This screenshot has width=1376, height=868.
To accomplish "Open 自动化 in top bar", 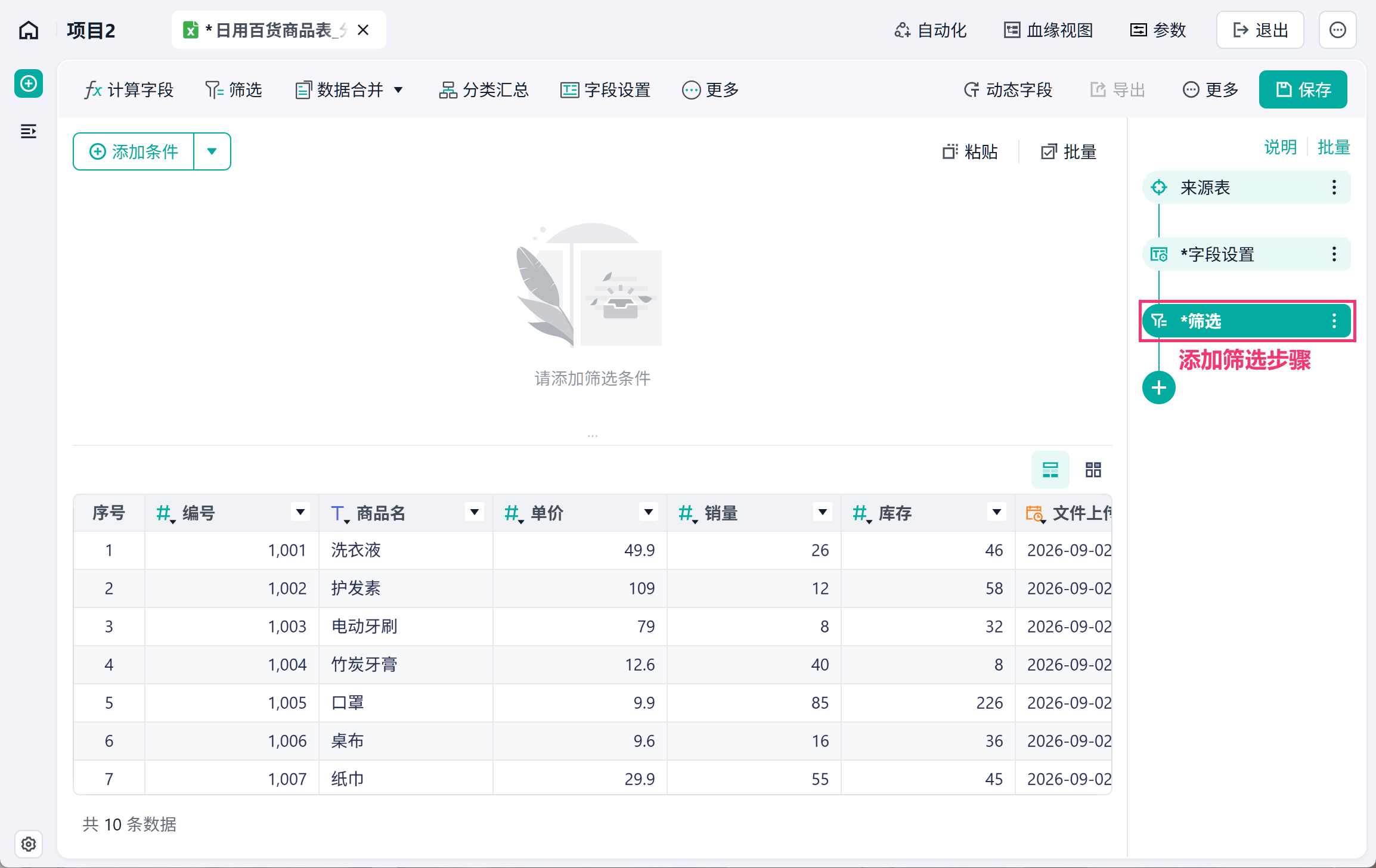I will click(930, 30).
